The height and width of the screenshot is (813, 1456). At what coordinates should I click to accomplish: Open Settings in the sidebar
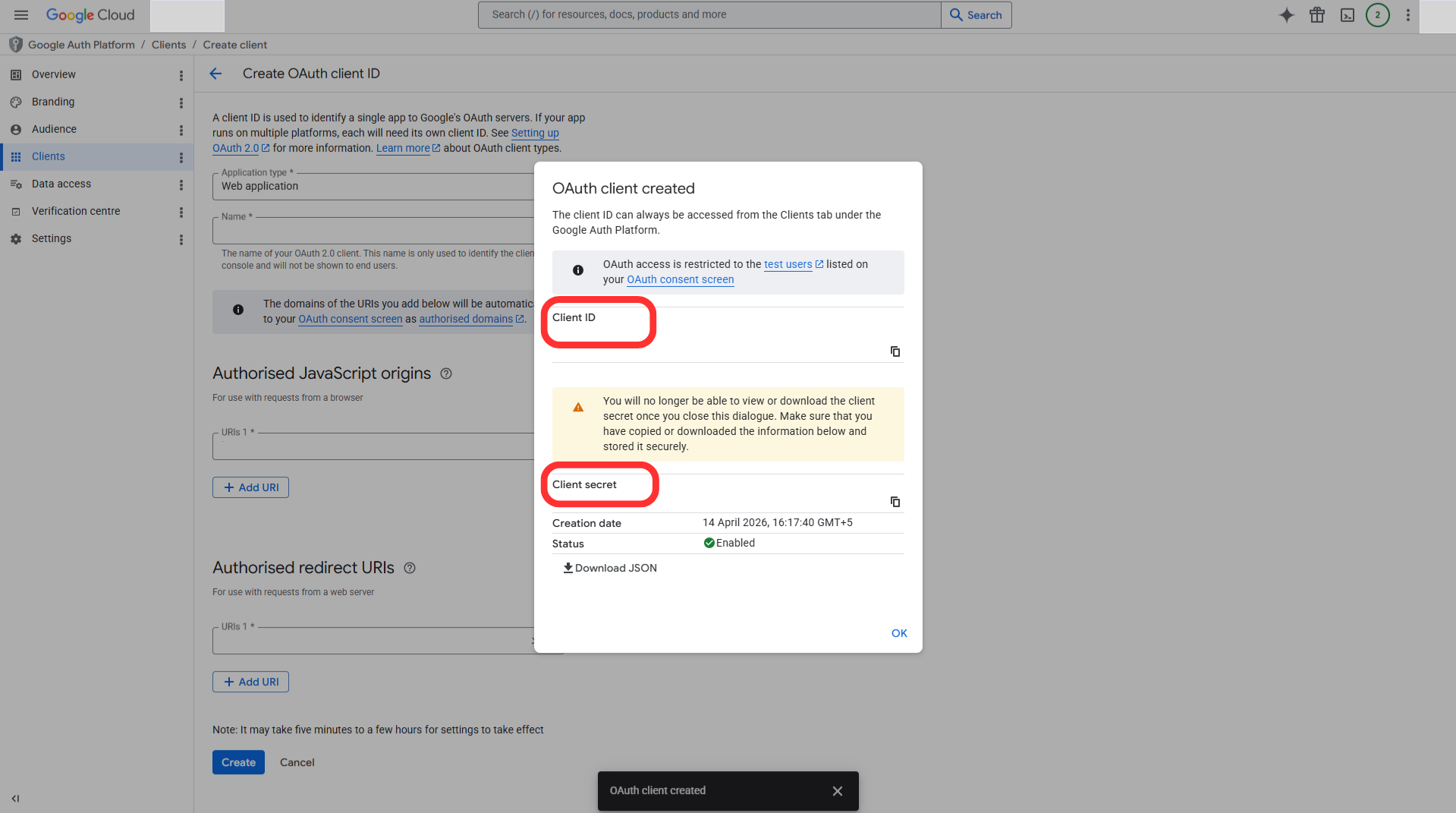coord(52,238)
